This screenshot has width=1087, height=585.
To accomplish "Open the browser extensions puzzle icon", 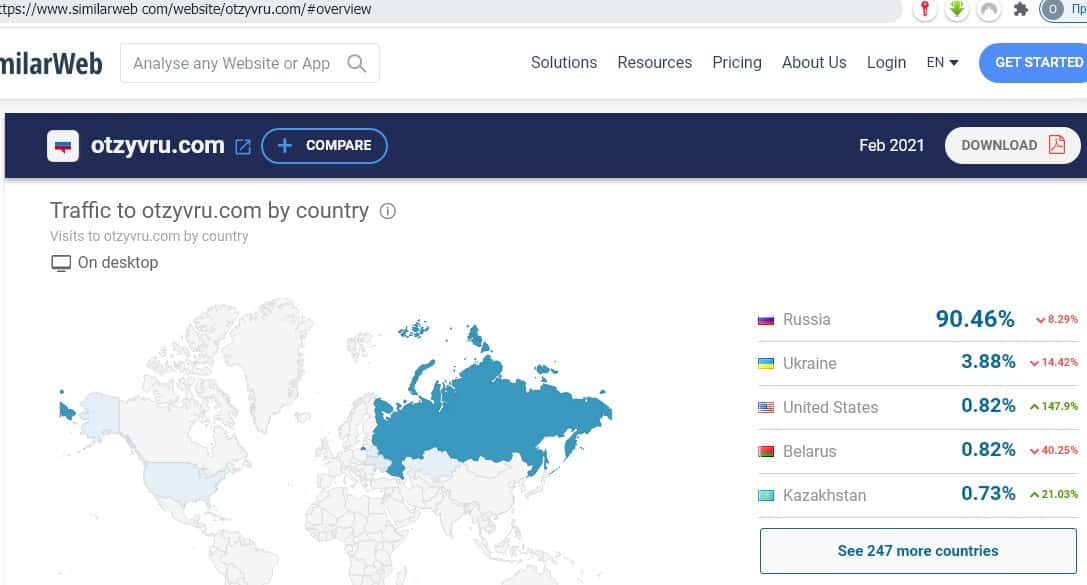I will (1020, 10).
